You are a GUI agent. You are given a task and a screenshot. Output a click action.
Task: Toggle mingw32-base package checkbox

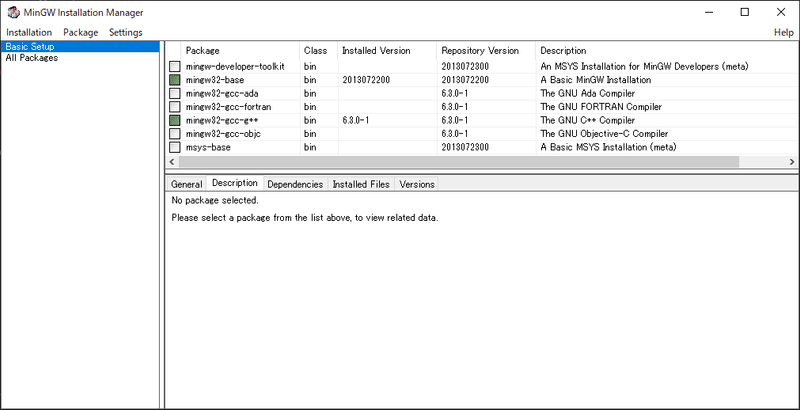(x=175, y=80)
